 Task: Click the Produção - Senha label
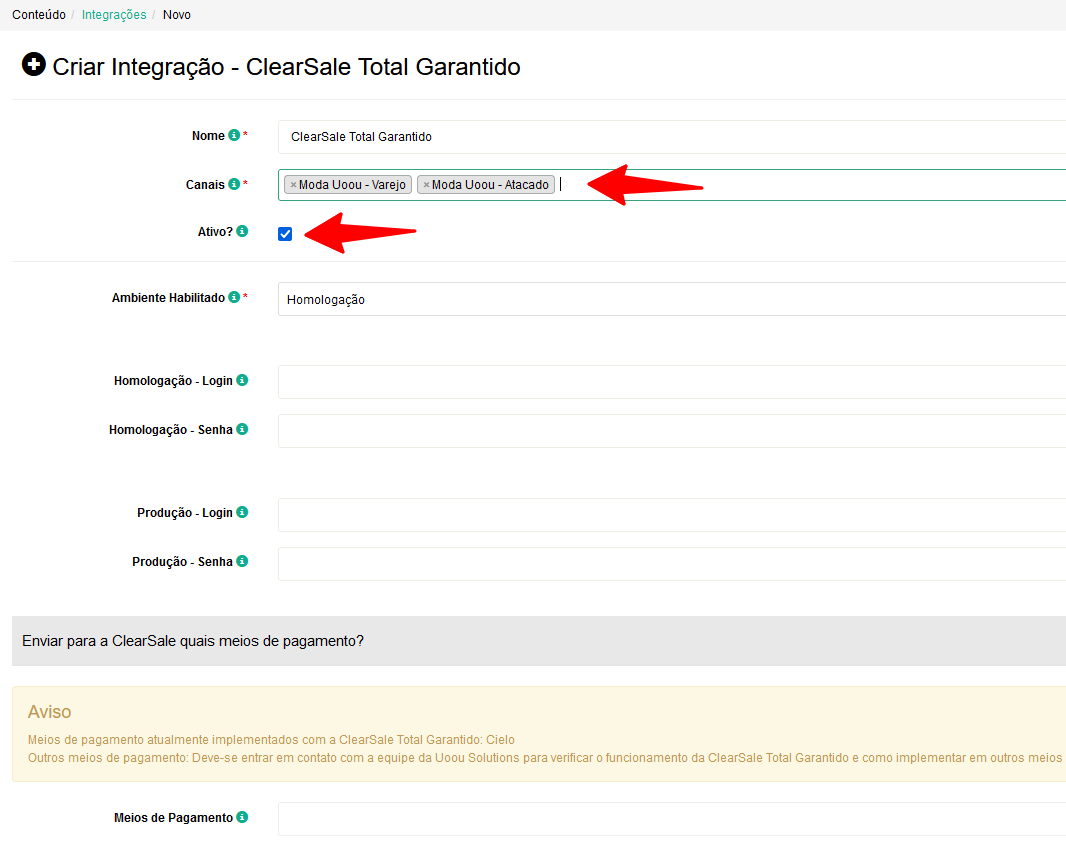tap(182, 562)
